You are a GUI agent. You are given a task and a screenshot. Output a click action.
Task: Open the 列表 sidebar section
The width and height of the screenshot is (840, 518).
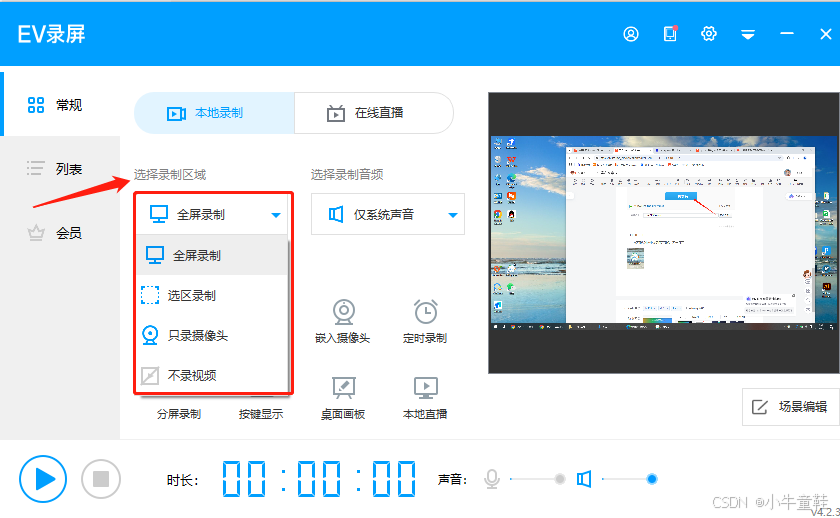click(60, 169)
